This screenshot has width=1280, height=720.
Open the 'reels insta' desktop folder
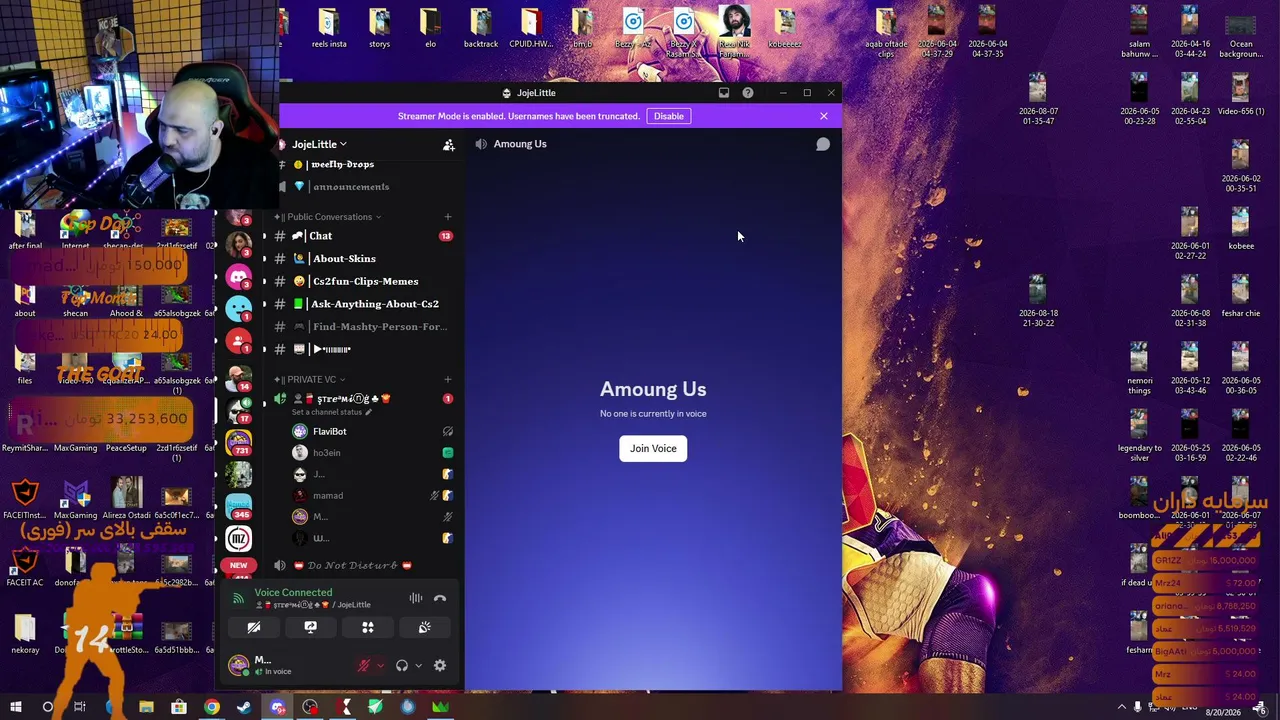click(x=328, y=29)
